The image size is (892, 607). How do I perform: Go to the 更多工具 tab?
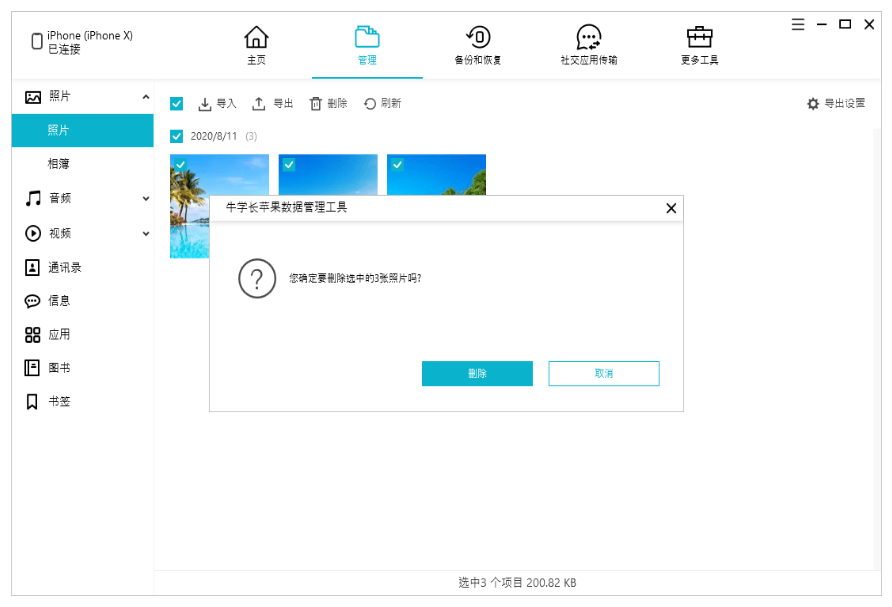pos(699,46)
